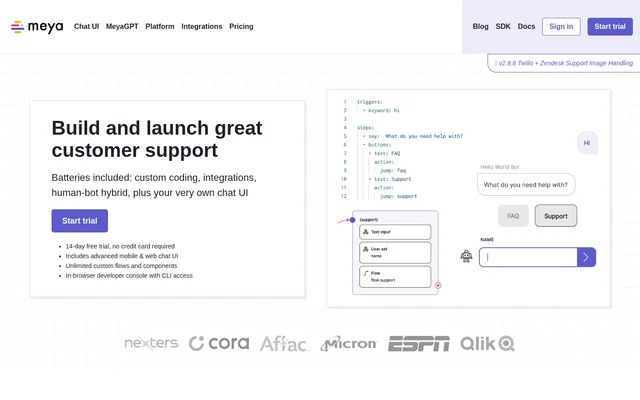Click the triggers: code line
The height and width of the screenshot is (400, 640).
point(370,102)
